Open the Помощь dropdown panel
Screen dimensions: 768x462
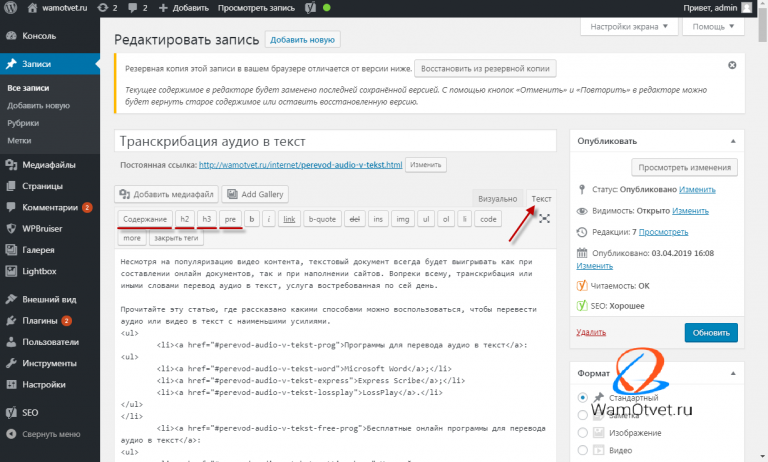(x=711, y=27)
